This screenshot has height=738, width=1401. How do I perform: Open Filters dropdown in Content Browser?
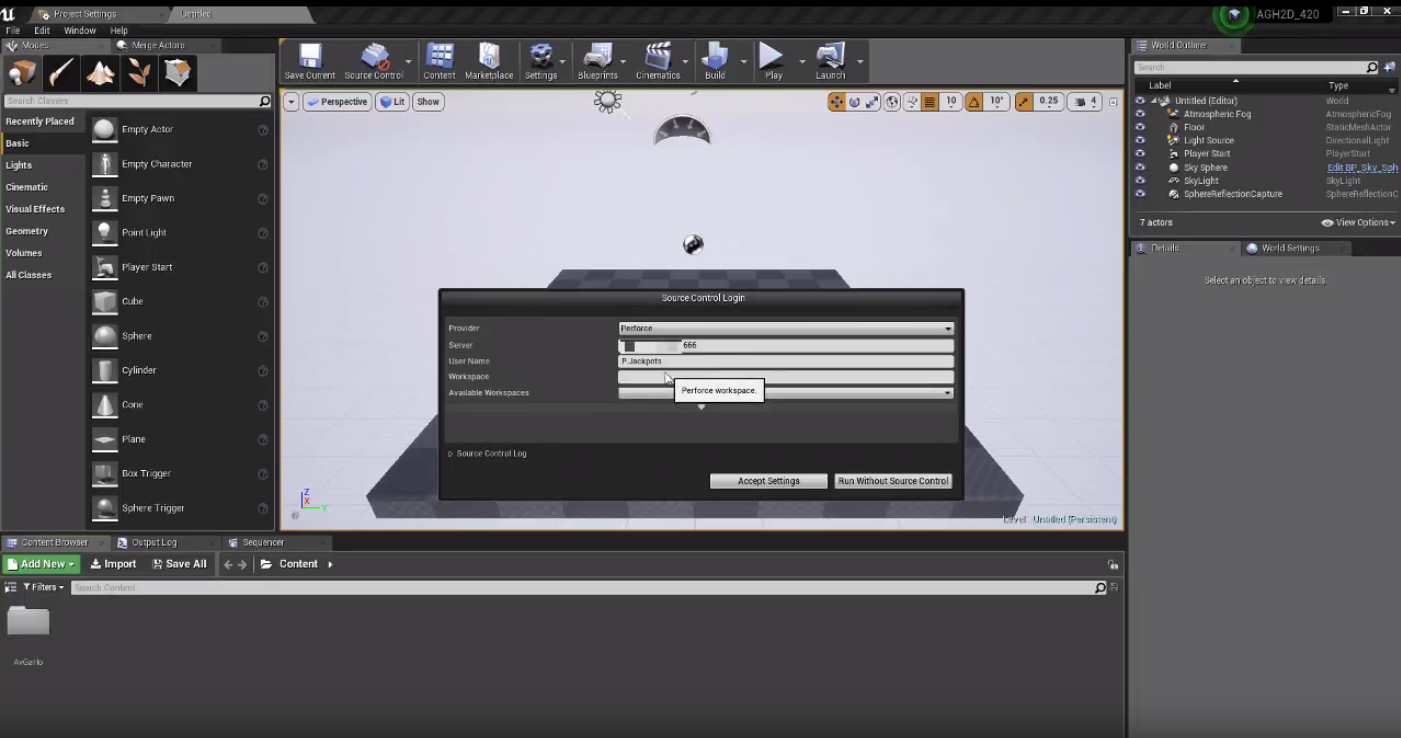tap(43, 588)
